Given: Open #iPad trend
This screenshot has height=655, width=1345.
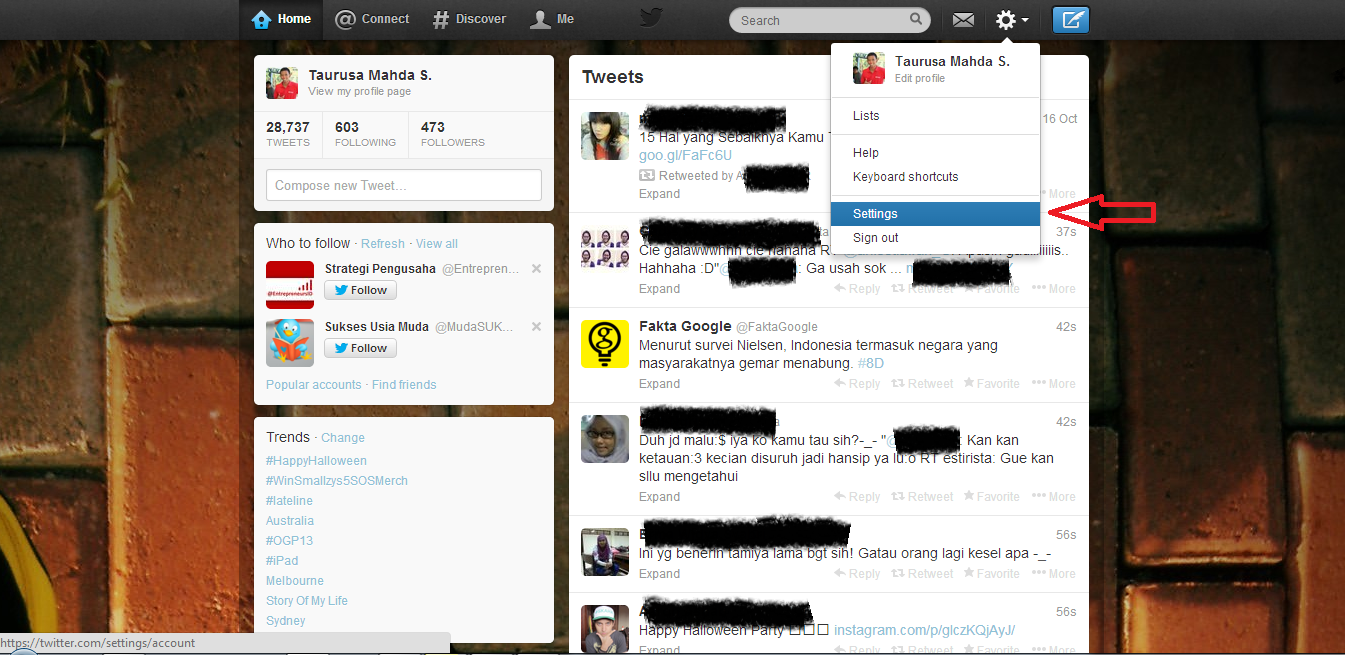Looking at the screenshot, I should 282,561.
